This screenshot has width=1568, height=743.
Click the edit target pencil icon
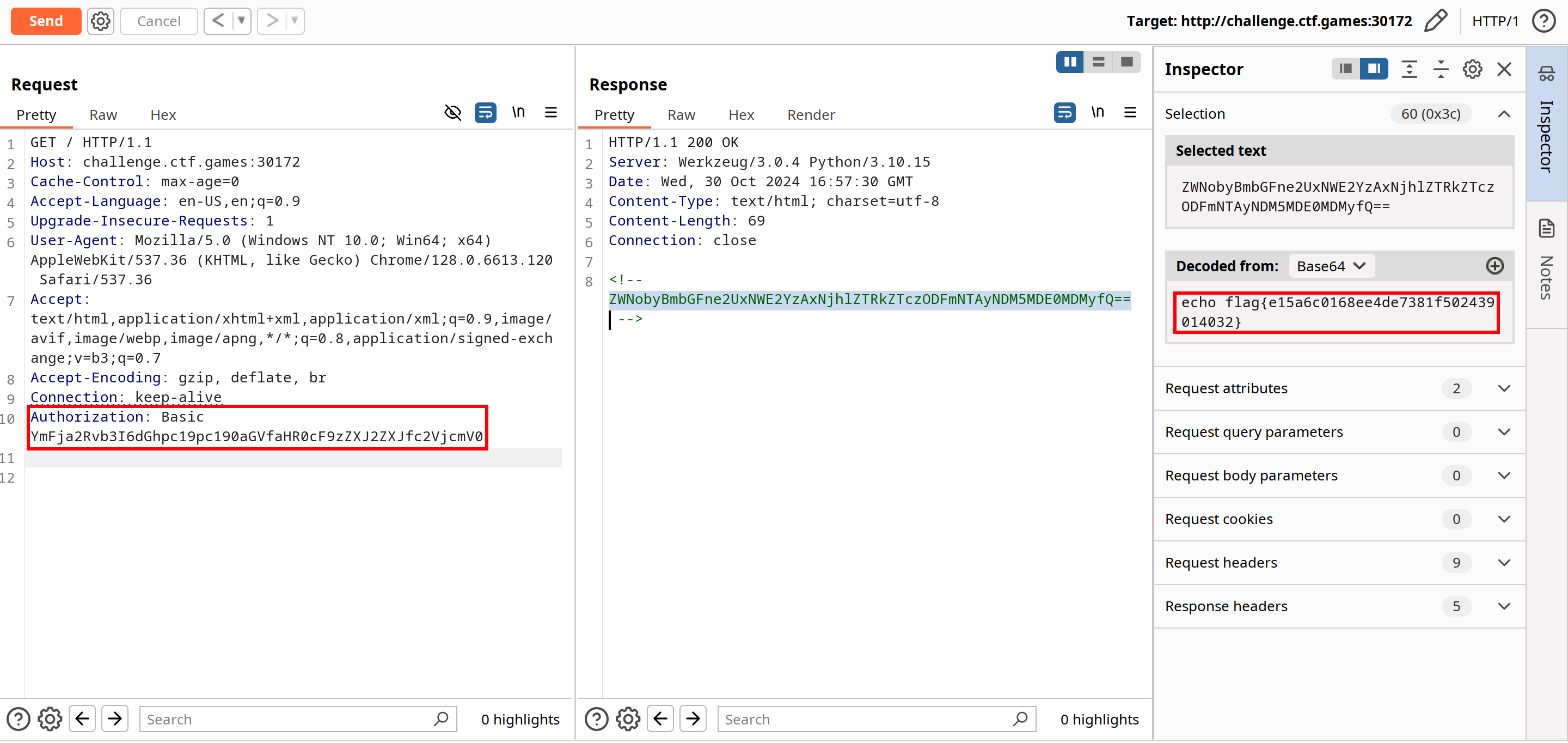click(x=1435, y=21)
